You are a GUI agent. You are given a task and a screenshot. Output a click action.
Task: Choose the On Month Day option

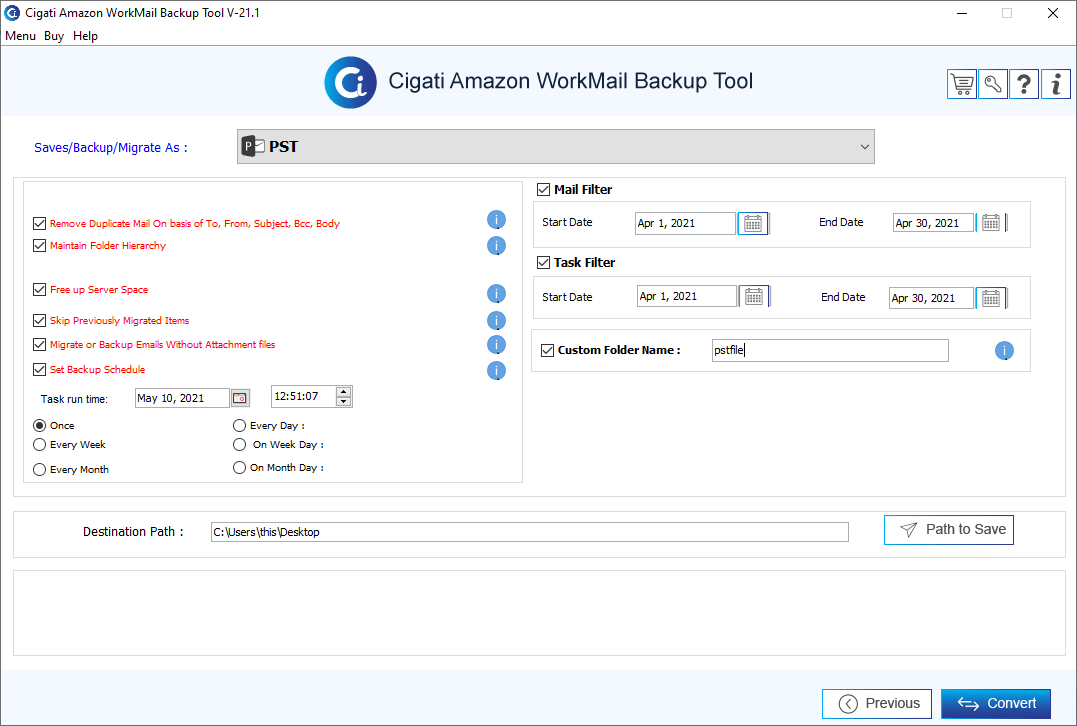239,467
